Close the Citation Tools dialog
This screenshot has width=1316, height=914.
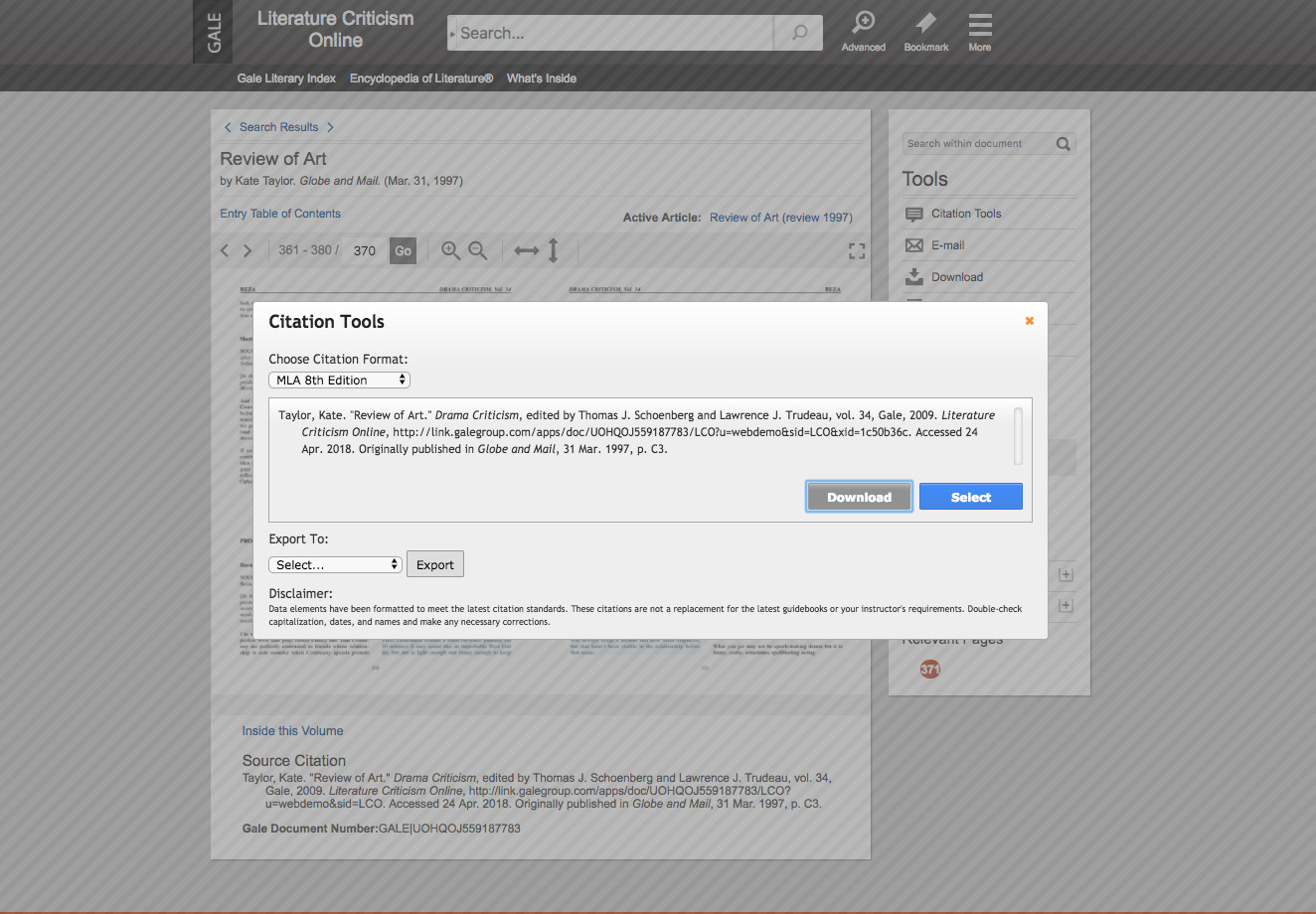[1030, 320]
